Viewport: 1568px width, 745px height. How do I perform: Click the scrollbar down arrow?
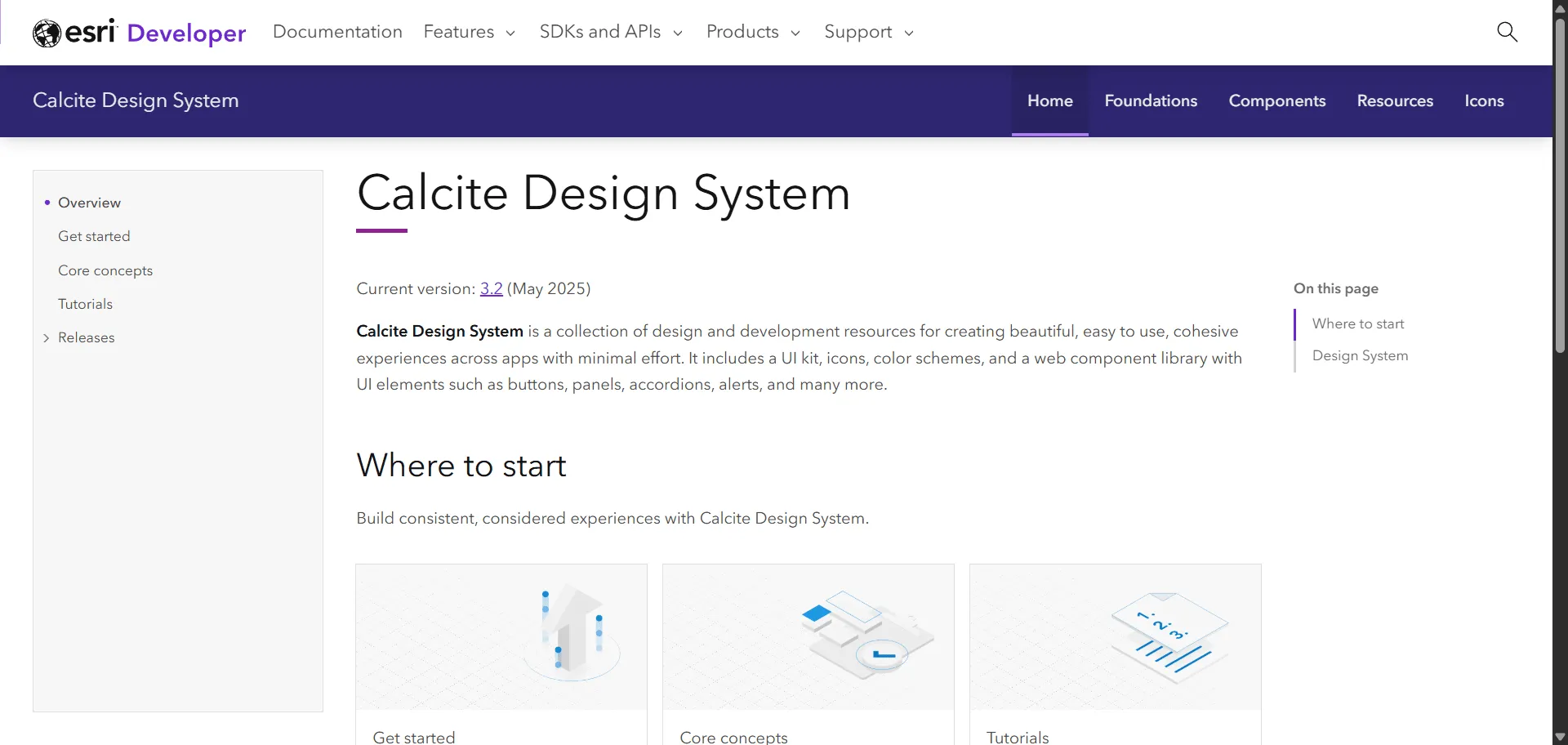[1560, 738]
